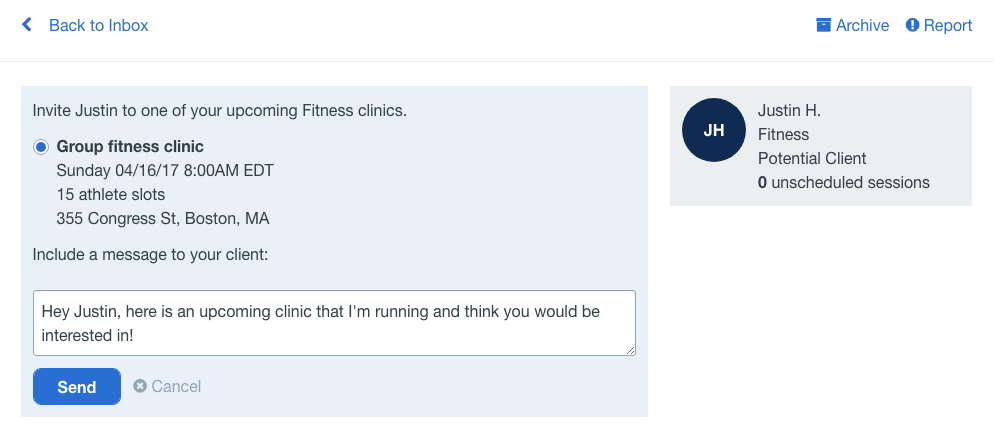Focus the client message text area
The width and height of the screenshot is (994, 425).
[x=334, y=323]
